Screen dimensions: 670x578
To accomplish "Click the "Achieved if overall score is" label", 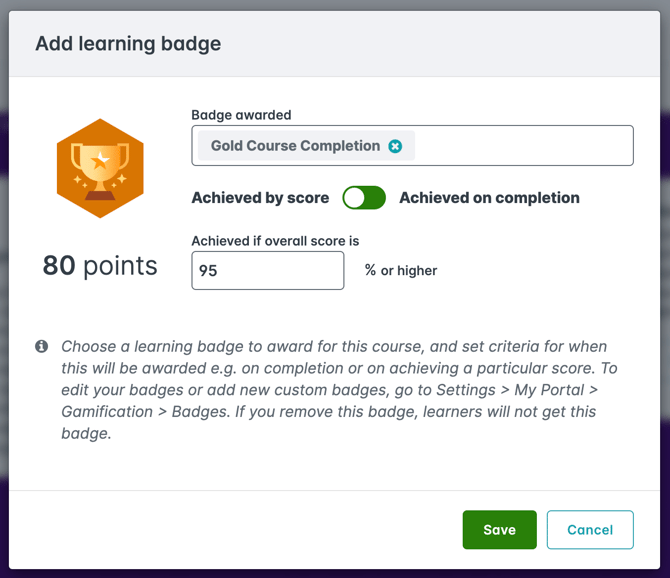I will (x=275, y=241).
